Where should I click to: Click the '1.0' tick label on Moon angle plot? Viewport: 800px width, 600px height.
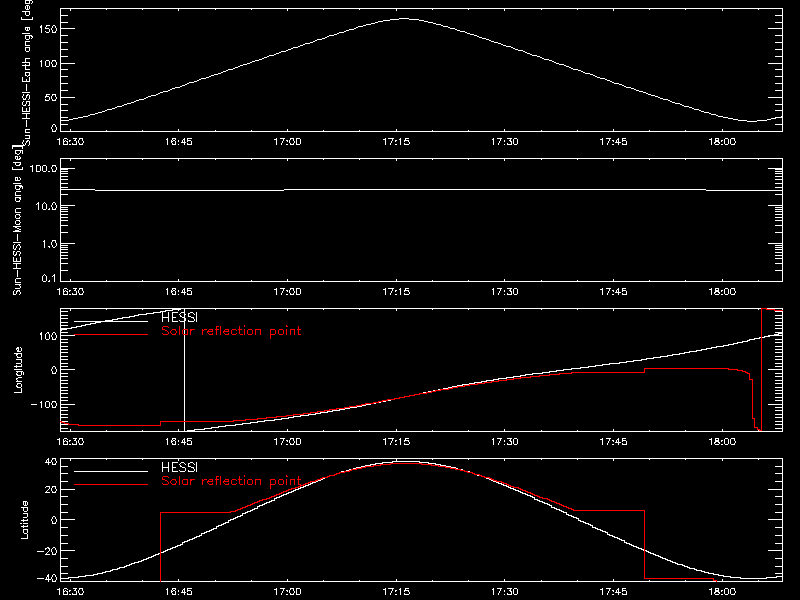49,244
